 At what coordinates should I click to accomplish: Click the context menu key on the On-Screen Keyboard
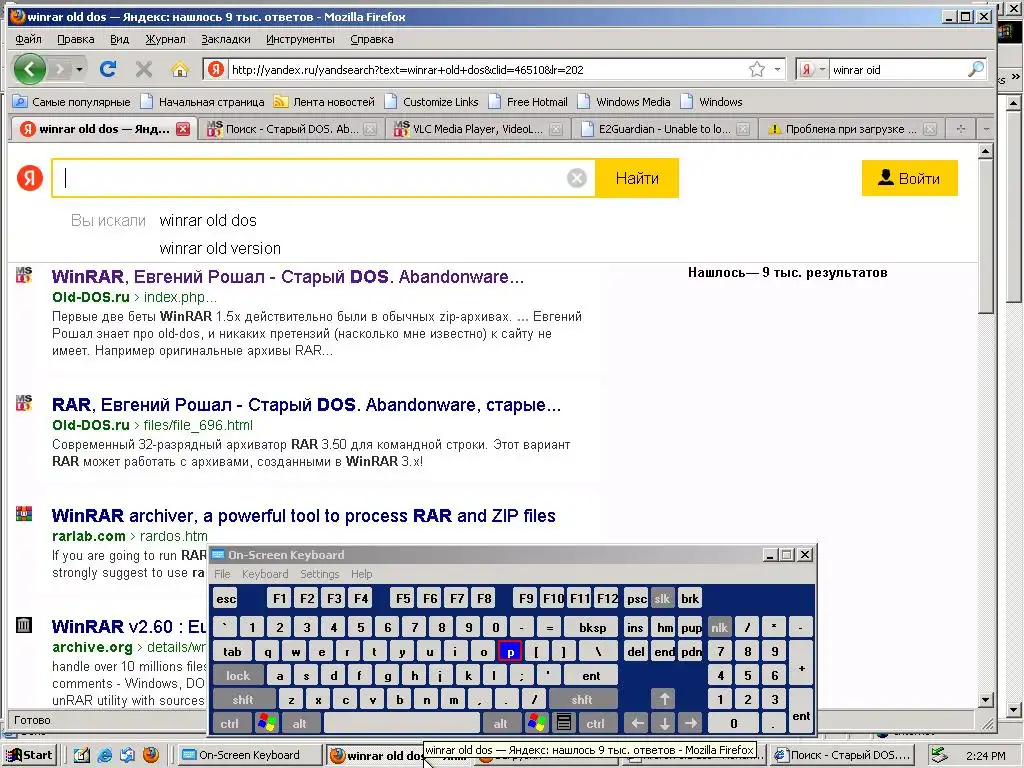(x=564, y=723)
